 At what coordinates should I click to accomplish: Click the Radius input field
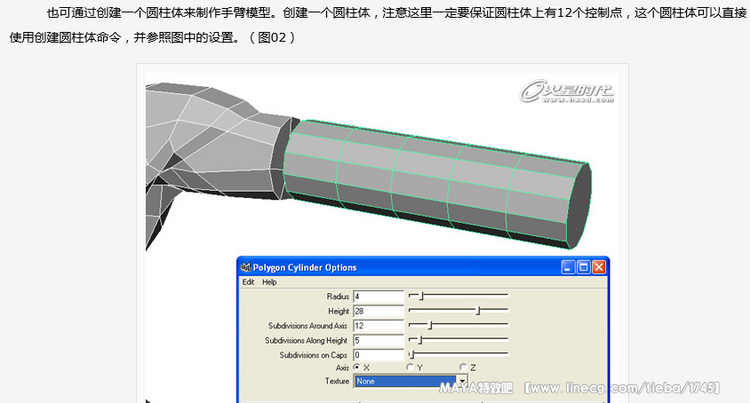pyautogui.click(x=376, y=297)
